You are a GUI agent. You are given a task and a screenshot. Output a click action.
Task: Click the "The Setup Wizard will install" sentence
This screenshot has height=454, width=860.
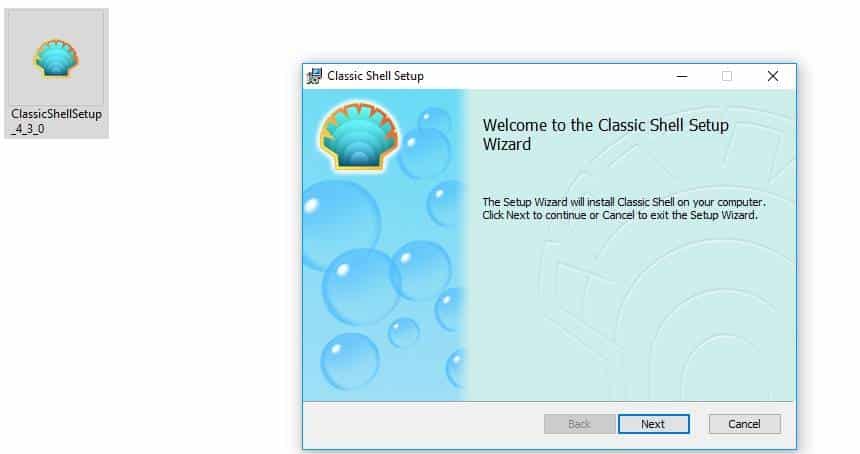pyautogui.click(x=624, y=202)
